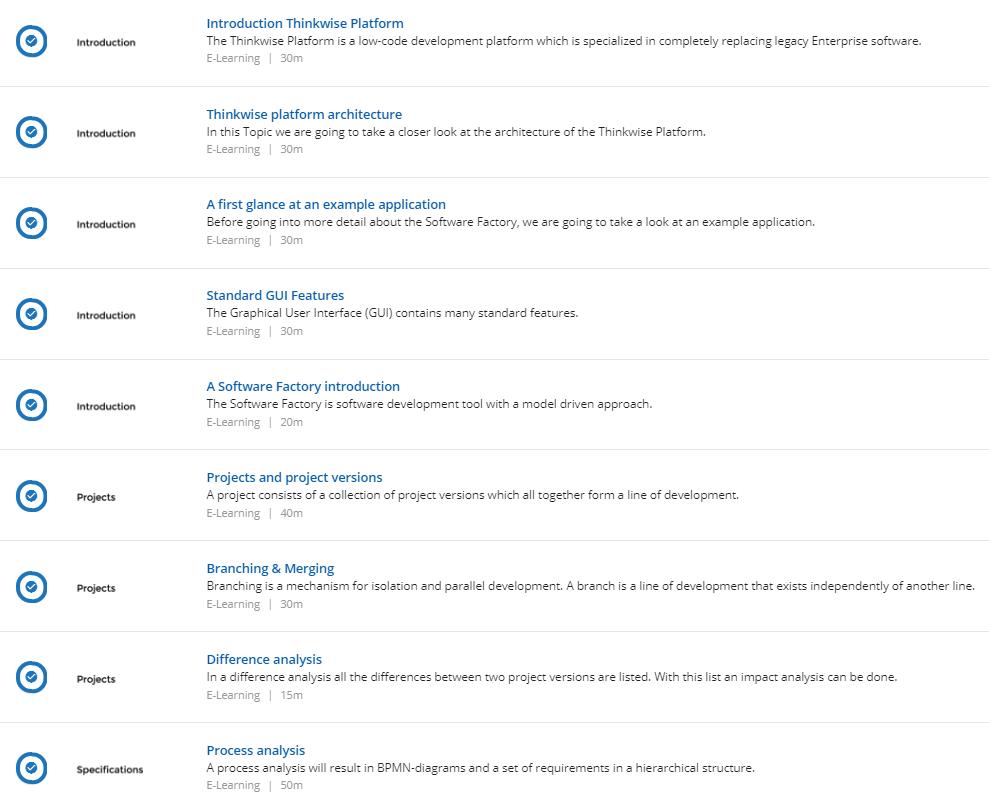989x797 pixels.
Task: Select checkmark icon for A Software Factory introduction
Action: 32,405
